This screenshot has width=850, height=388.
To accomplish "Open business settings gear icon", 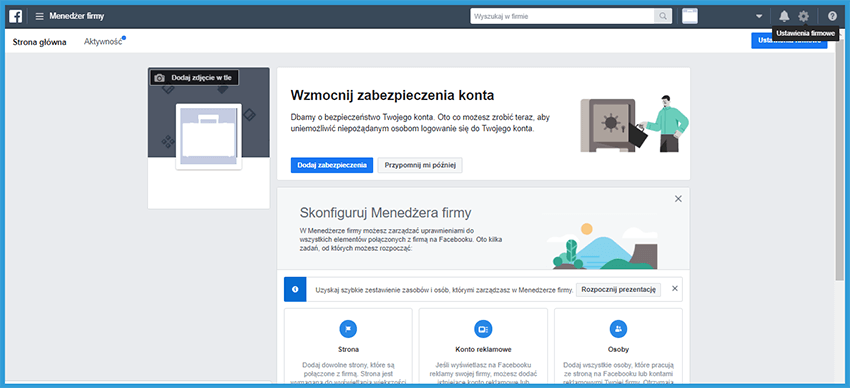I will (803, 16).
